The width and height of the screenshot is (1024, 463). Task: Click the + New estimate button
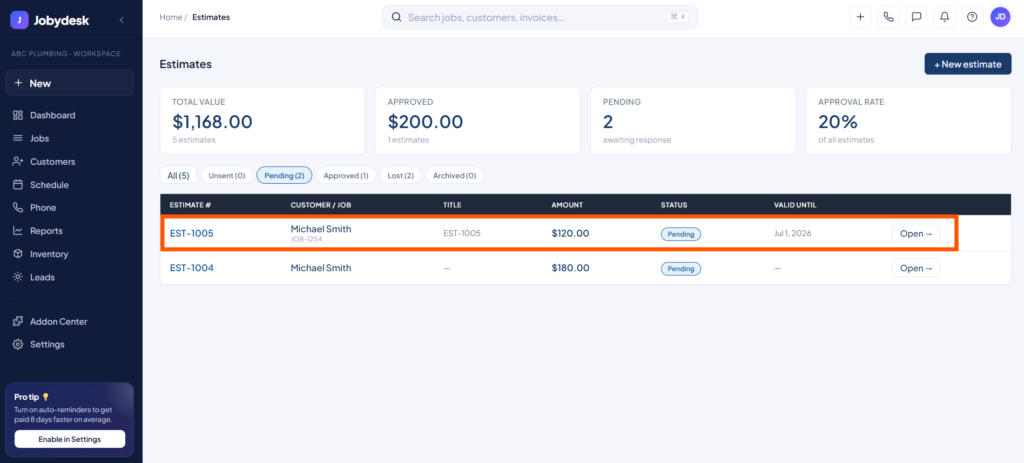coord(968,64)
